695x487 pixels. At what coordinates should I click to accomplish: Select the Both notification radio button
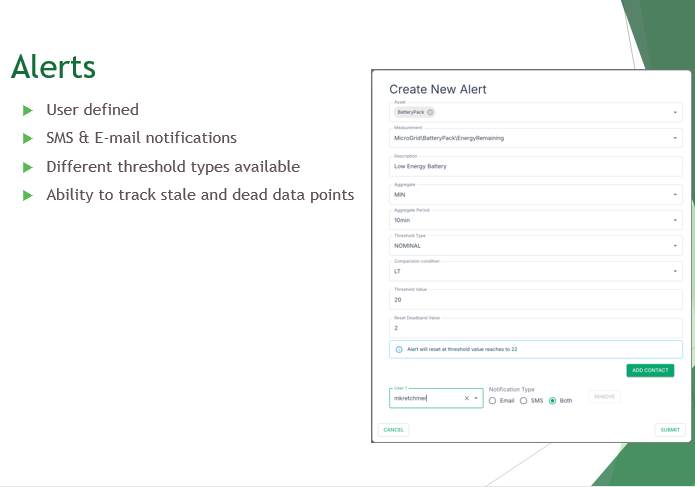point(552,401)
